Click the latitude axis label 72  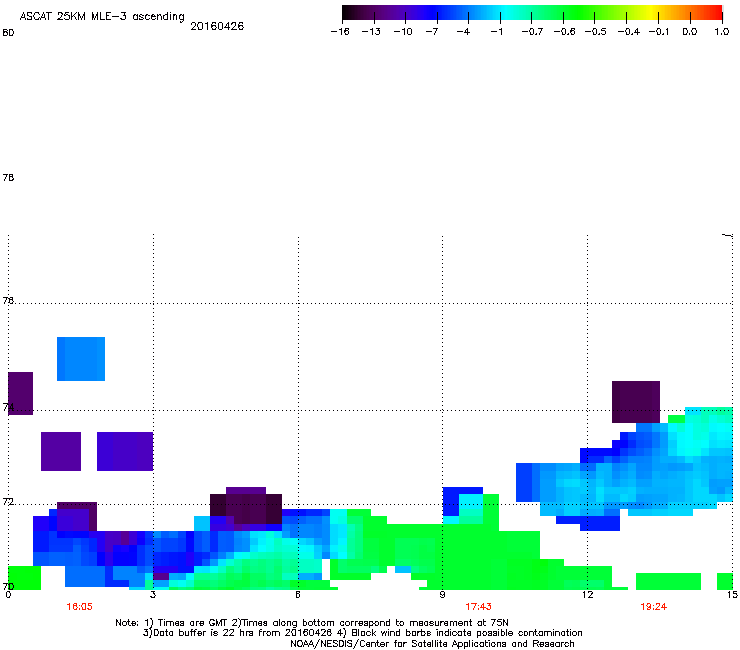coord(8,502)
